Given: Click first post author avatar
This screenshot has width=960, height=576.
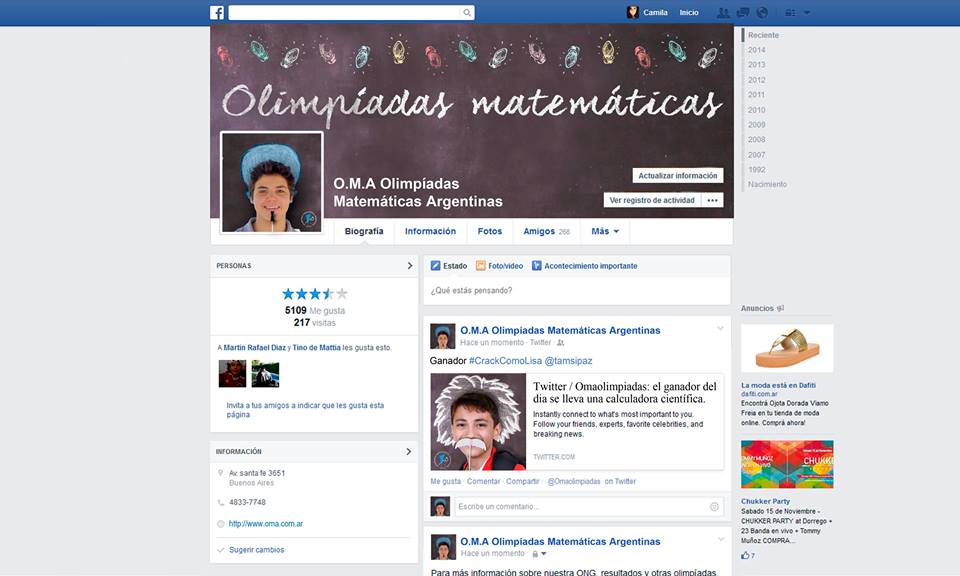Looking at the screenshot, I should [x=443, y=336].
